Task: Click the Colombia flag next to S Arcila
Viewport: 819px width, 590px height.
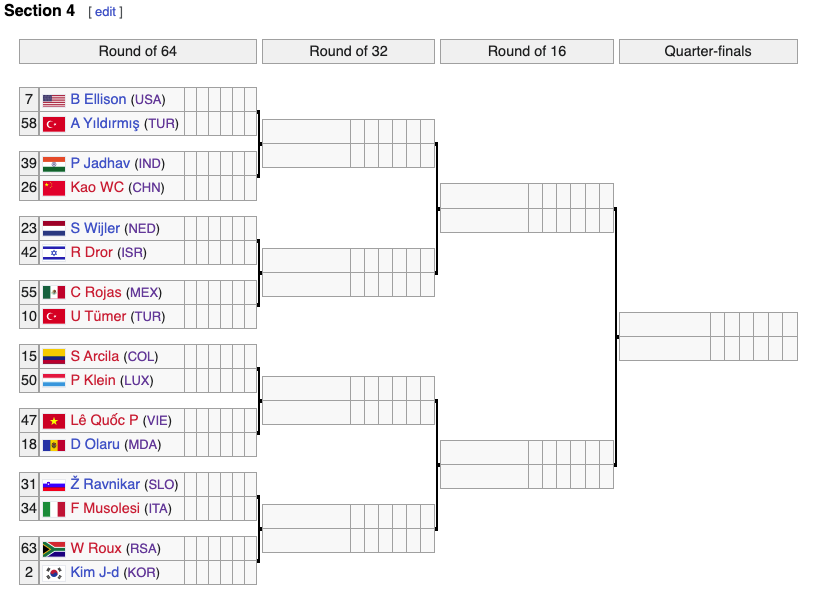Action: tap(54, 357)
